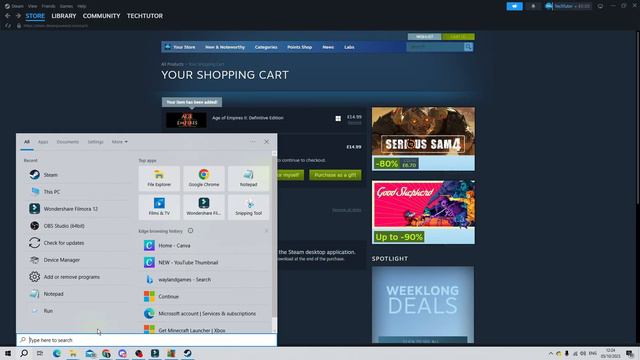Open Microsoft Edge from the taskbar
Screen dimensions: 640x360
pos(57,353)
